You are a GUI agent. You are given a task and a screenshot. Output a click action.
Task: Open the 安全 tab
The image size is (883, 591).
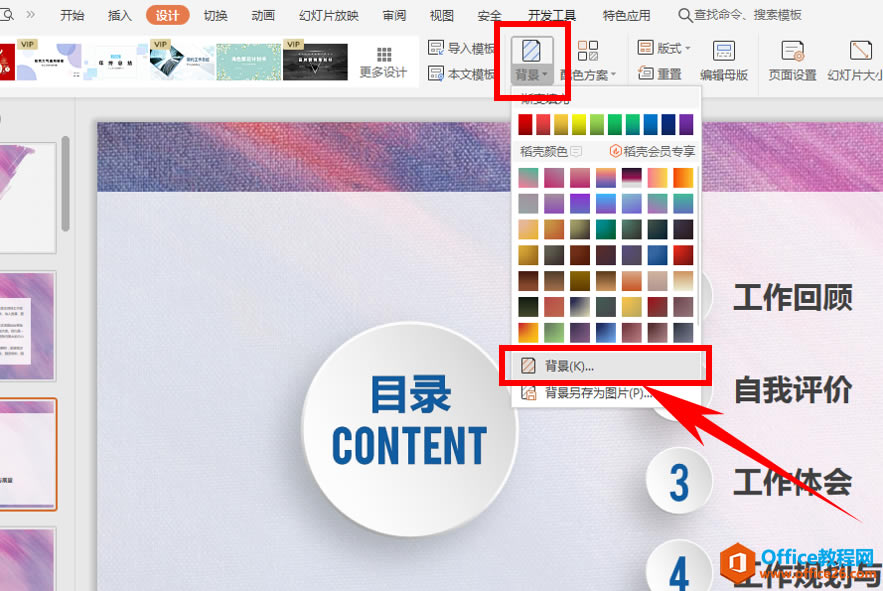(x=489, y=15)
